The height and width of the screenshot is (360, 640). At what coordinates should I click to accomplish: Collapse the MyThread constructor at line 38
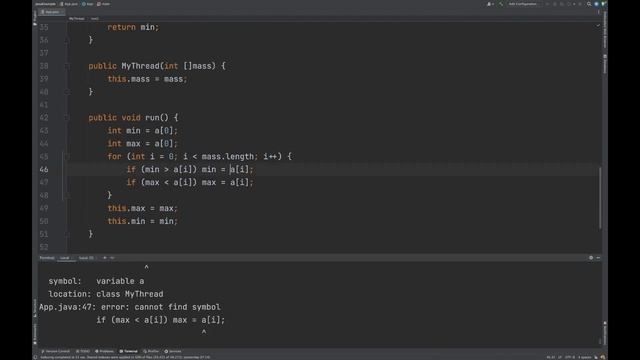[67, 66]
